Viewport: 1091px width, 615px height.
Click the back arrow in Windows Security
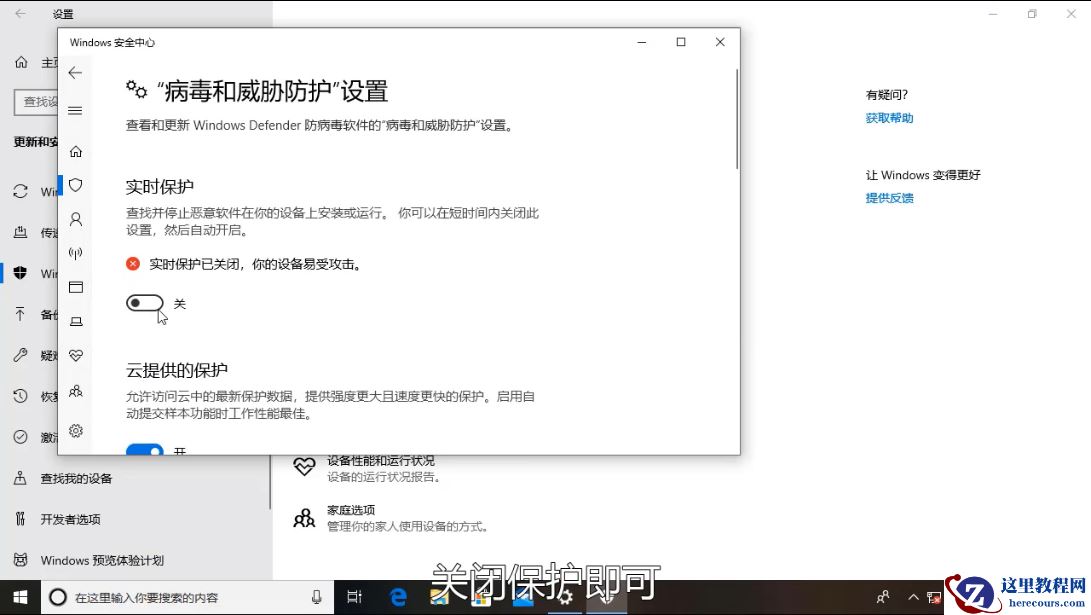click(x=75, y=72)
